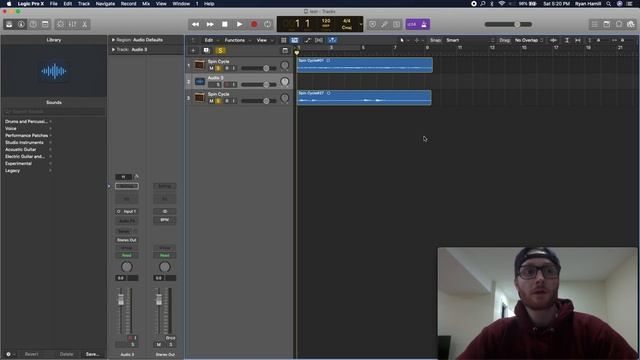Select the Audio 3 track icon
The width and height of the screenshot is (640, 360).
[200, 82]
